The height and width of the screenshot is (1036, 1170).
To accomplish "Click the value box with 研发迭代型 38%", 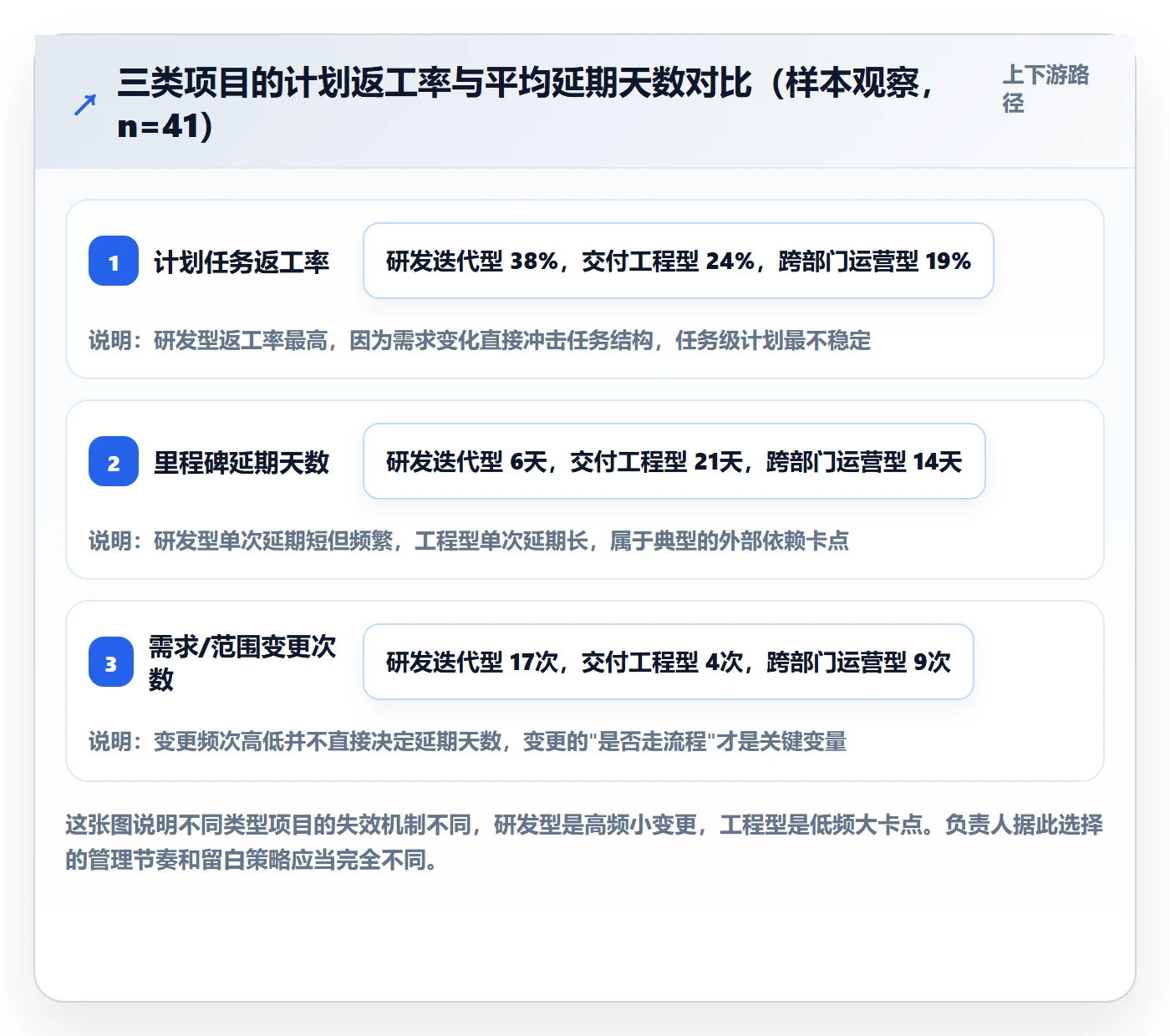I will click(679, 261).
